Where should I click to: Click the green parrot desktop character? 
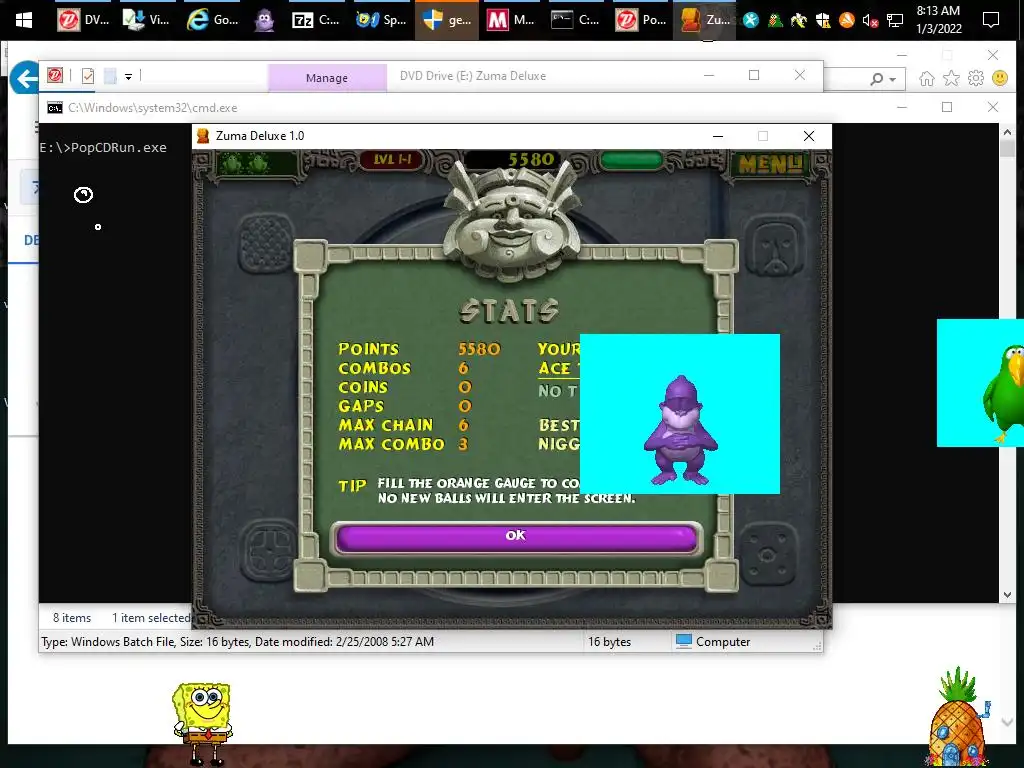point(1004,393)
